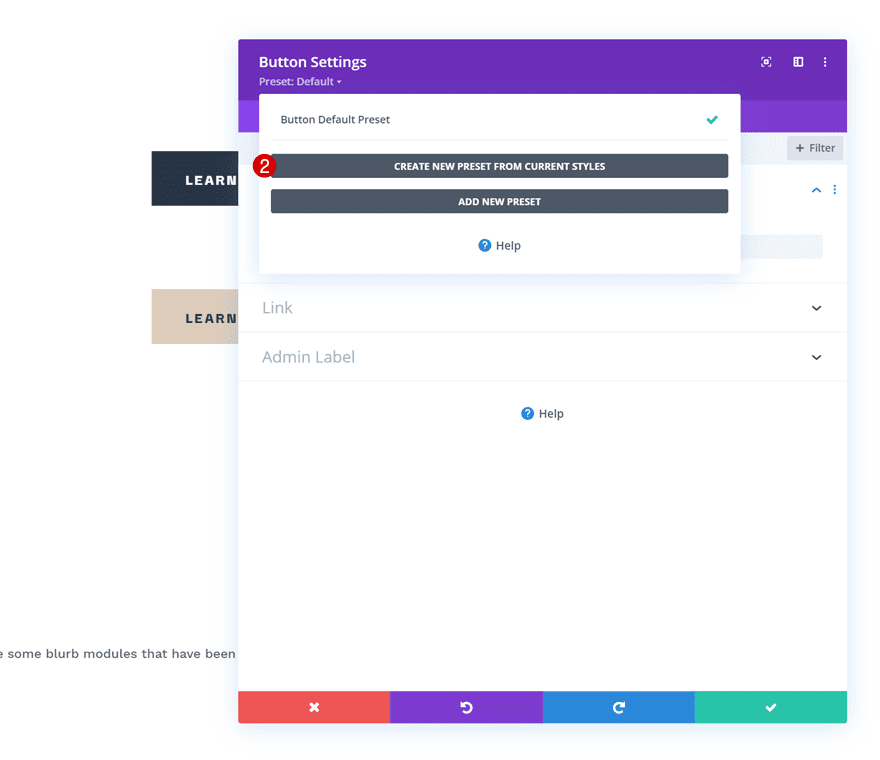This screenshot has width=880, height=760.
Task: Discard changes with red X icon
Action: [314, 707]
